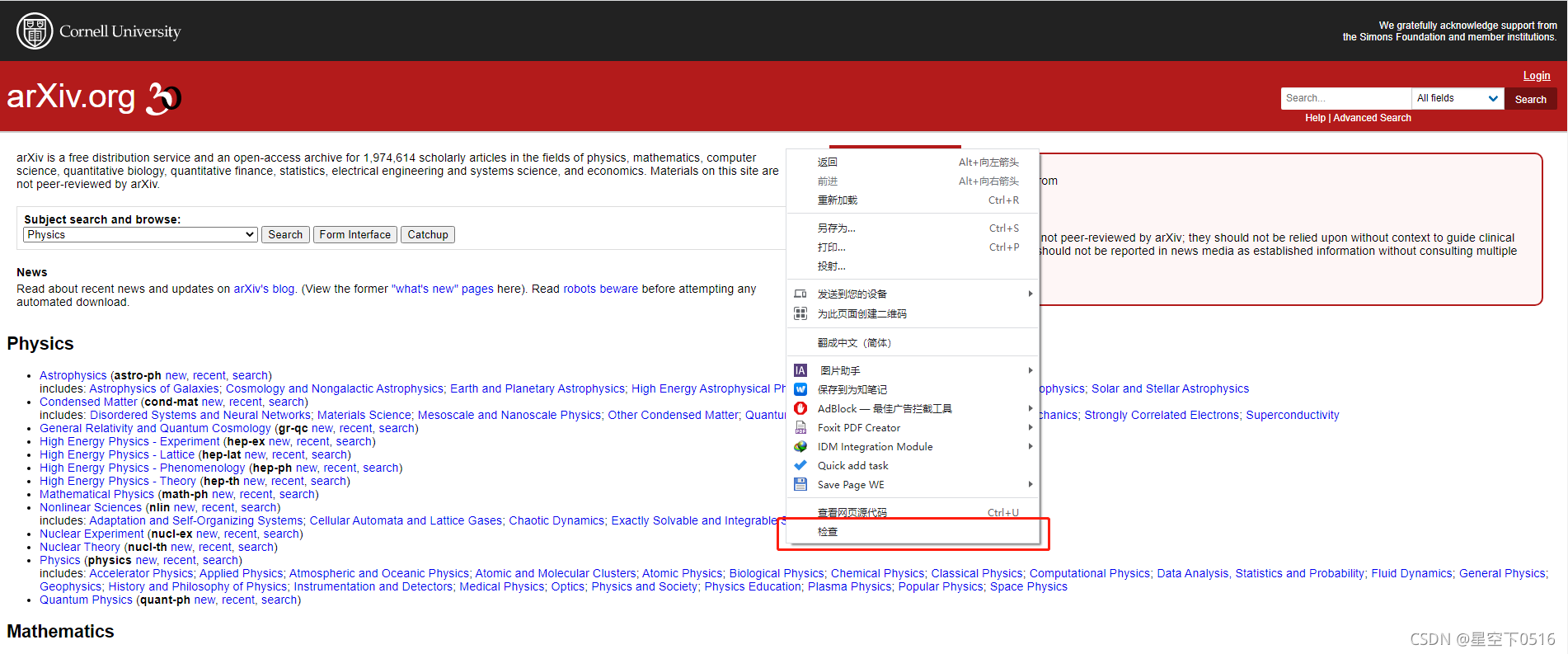
Task: Choose 查看网页源代码 view source option
Action: point(913,512)
